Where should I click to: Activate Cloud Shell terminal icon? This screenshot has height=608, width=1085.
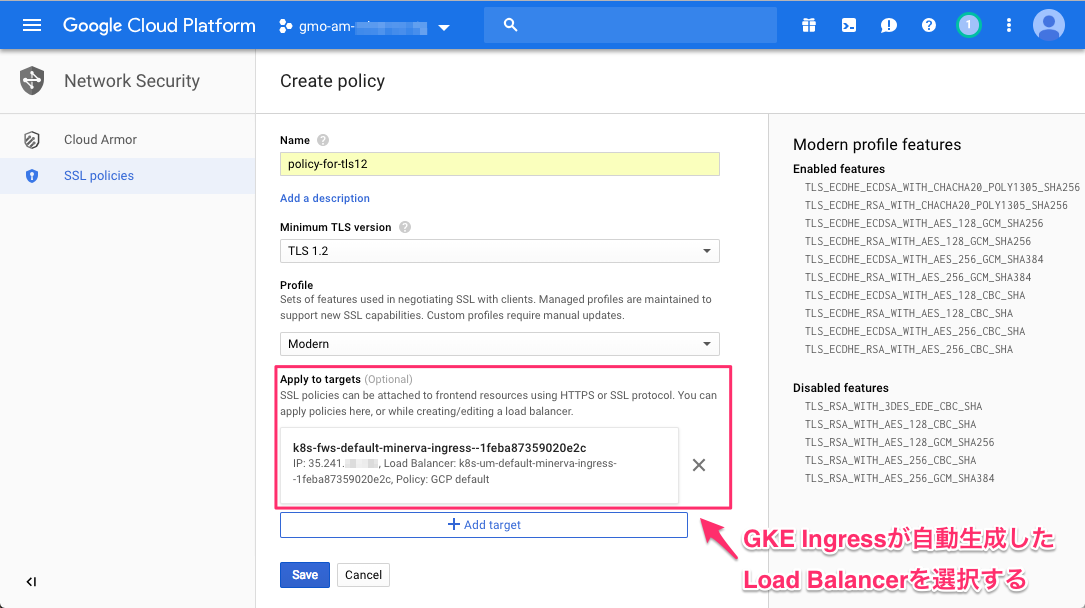pyautogui.click(x=848, y=25)
